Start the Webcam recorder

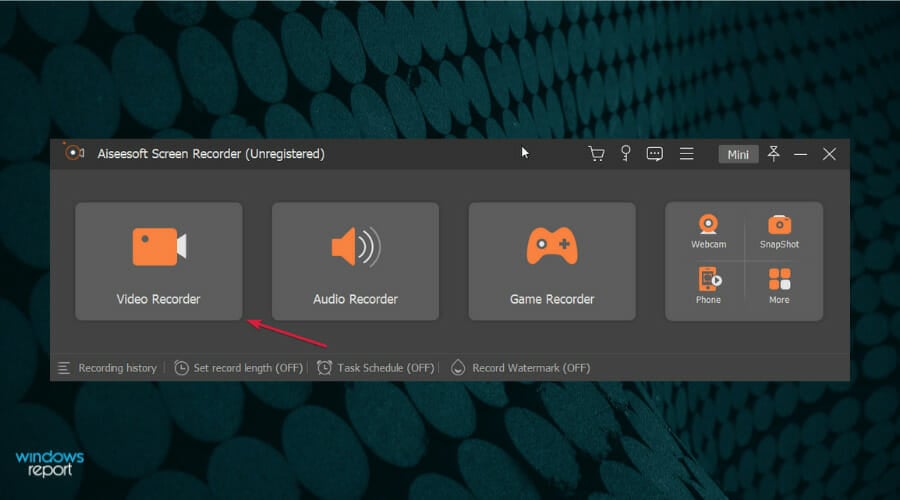click(708, 231)
